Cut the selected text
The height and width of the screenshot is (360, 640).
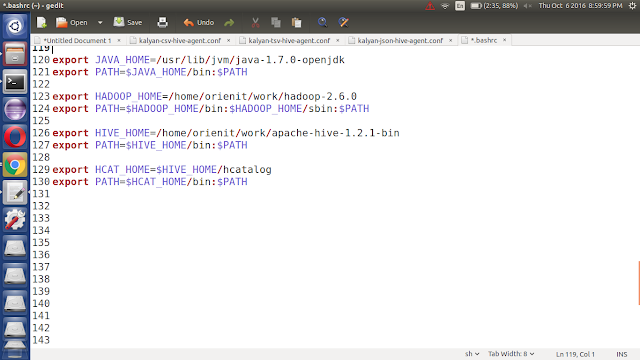(256, 22)
